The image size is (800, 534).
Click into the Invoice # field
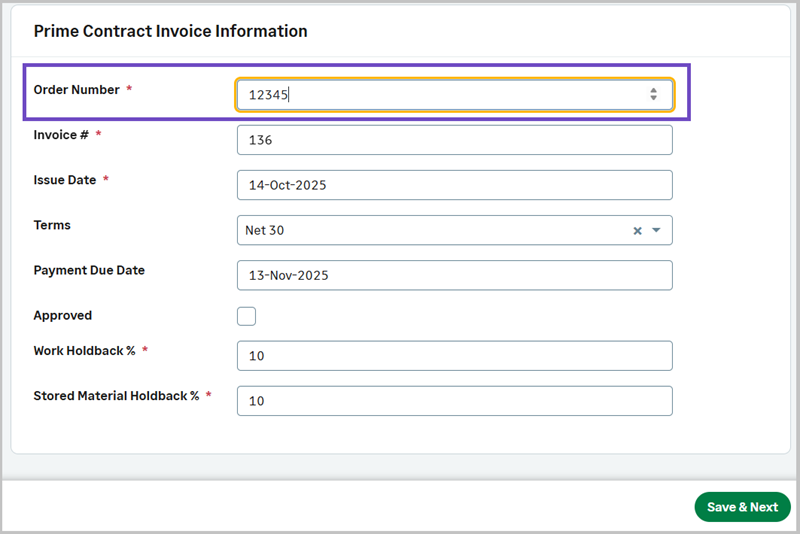tap(454, 141)
